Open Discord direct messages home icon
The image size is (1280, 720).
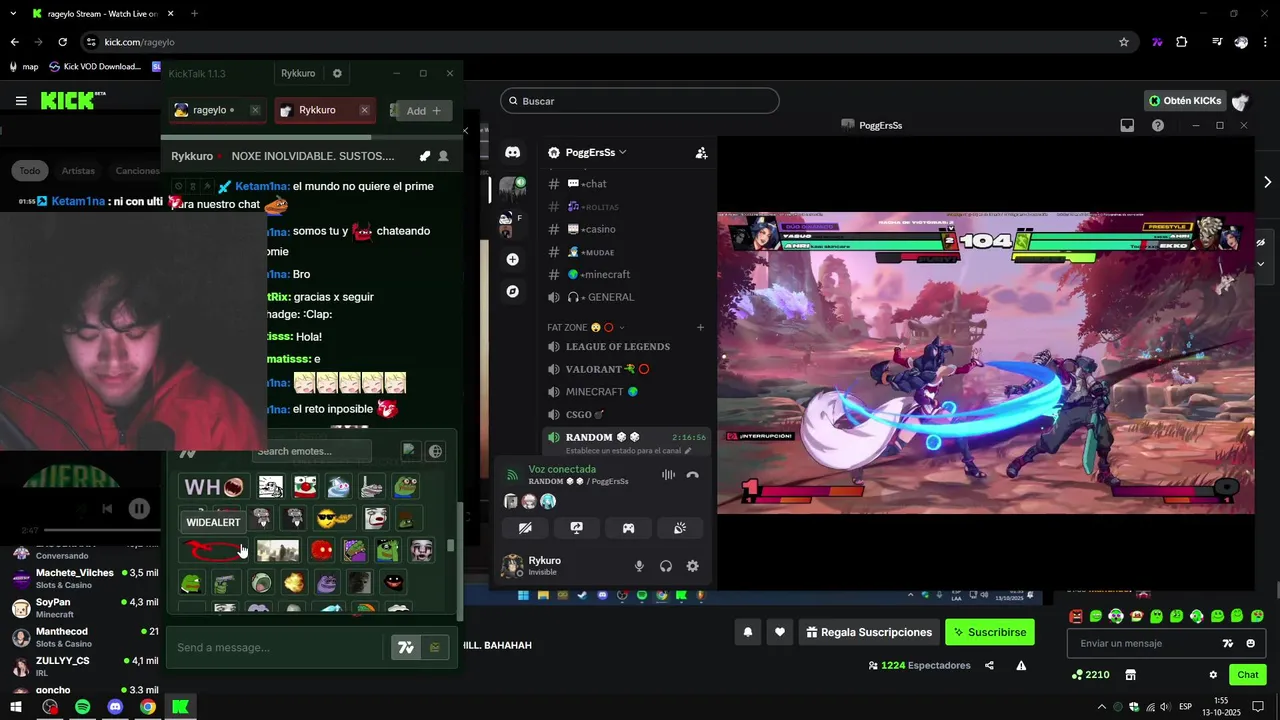coord(512,152)
